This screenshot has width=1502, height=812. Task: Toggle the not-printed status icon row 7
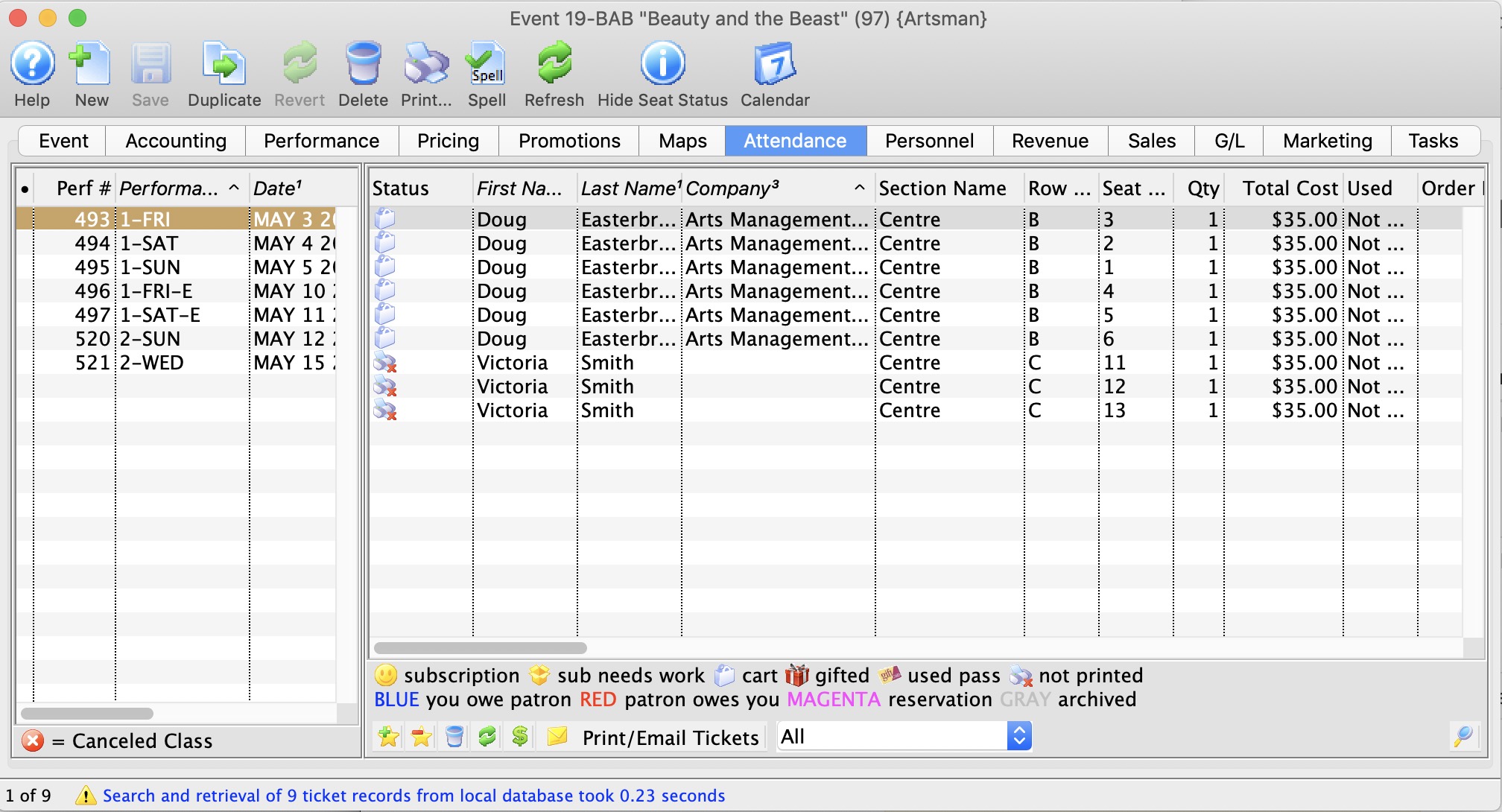point(388,362)
